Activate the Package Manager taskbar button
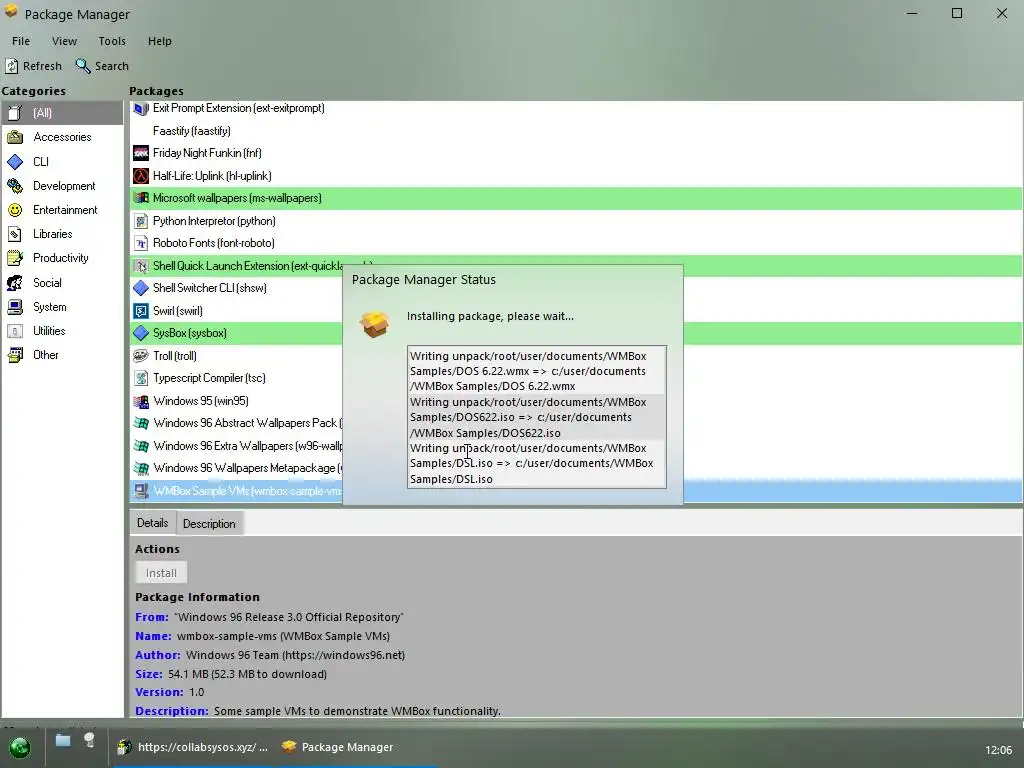1024x768 pixels. click(x=338, y=747)
